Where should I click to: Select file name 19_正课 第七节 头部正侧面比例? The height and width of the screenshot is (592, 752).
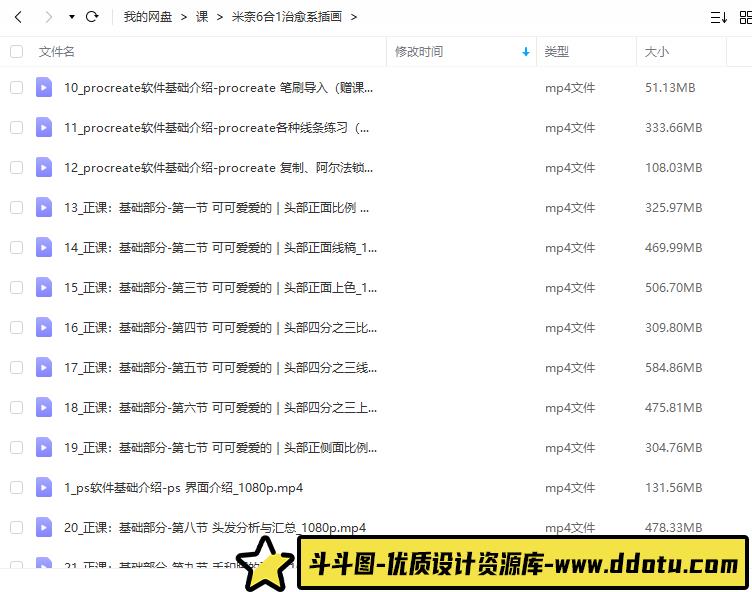click(221, 448)
